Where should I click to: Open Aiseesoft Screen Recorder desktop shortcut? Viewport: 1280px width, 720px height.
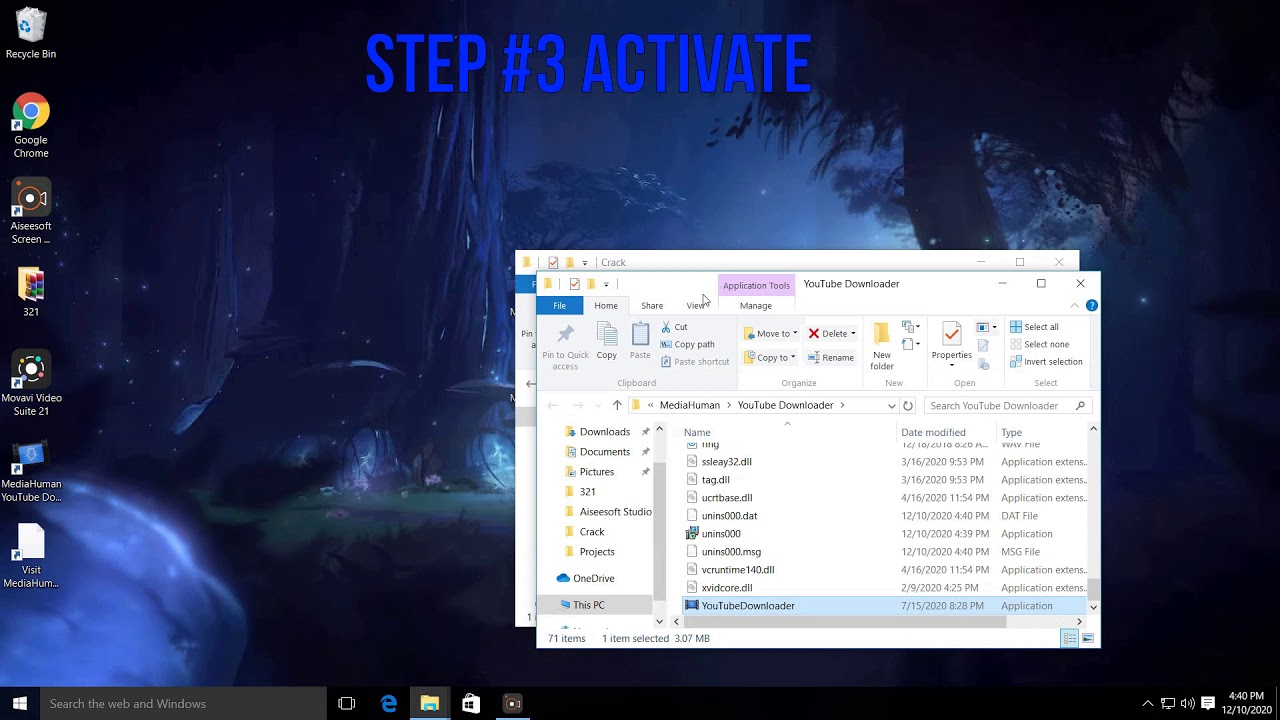click(31, 212)
